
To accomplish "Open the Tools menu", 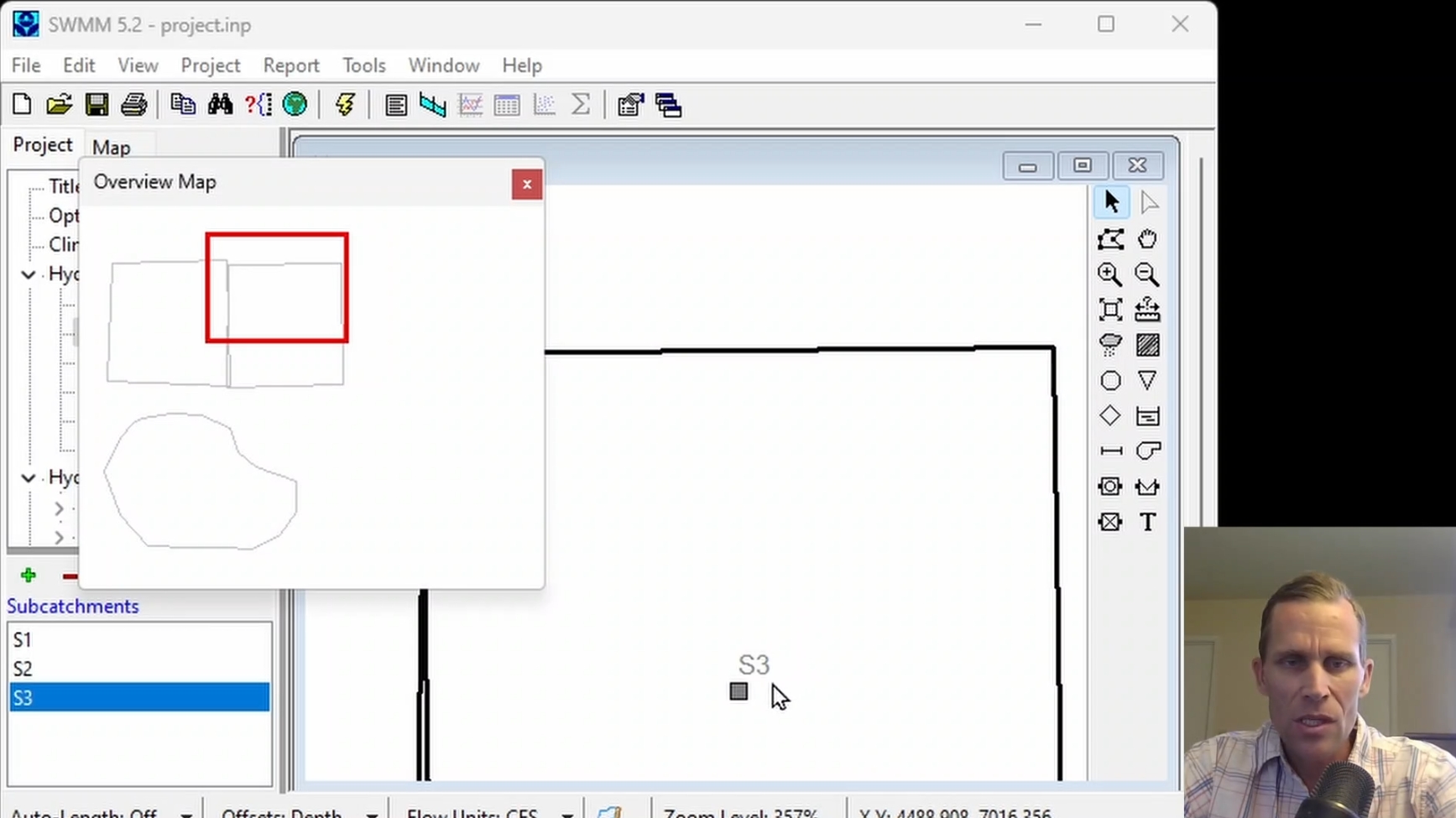I will coord(363,65).
